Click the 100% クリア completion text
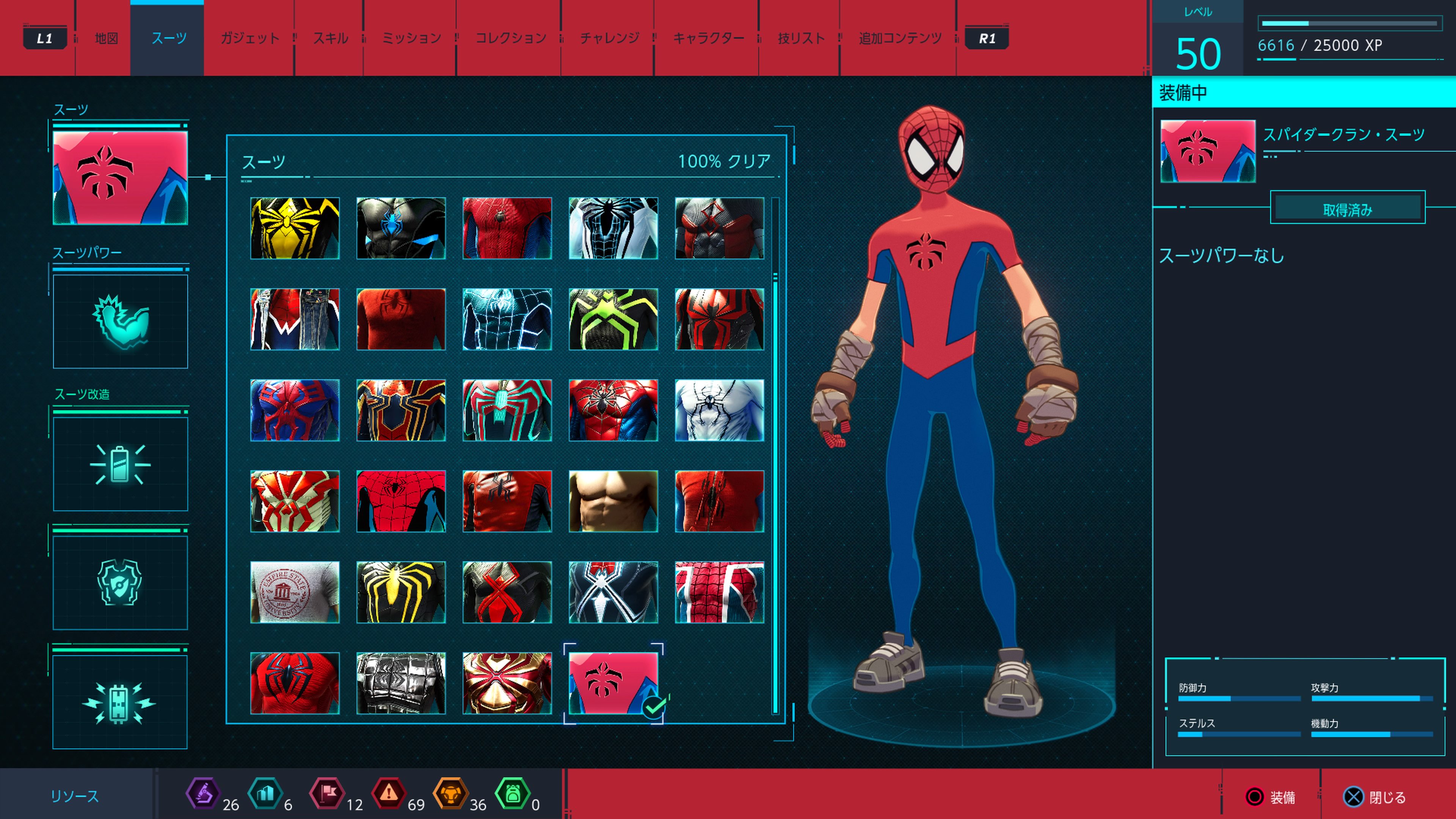Image resolution: width=1456 pixels, height=819 pixels. 724,162
